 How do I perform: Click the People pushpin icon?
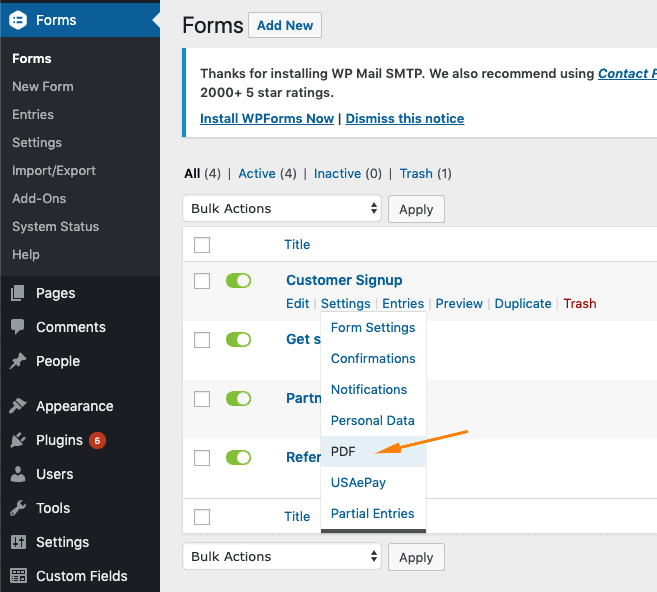(x=18, y=361)
